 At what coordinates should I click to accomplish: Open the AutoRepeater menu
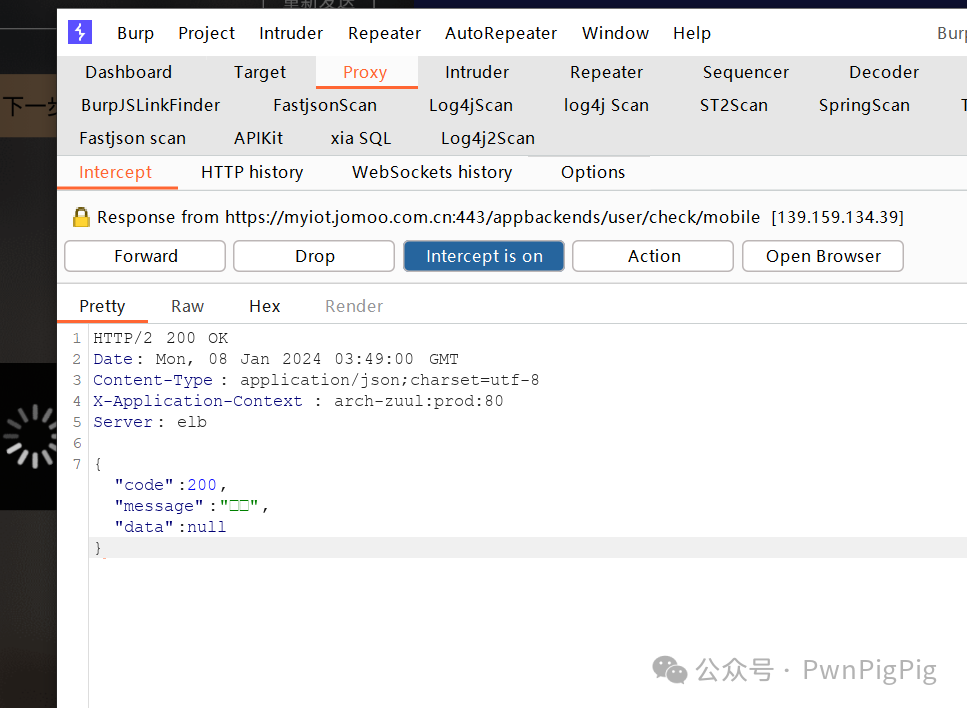coord(501,33)
